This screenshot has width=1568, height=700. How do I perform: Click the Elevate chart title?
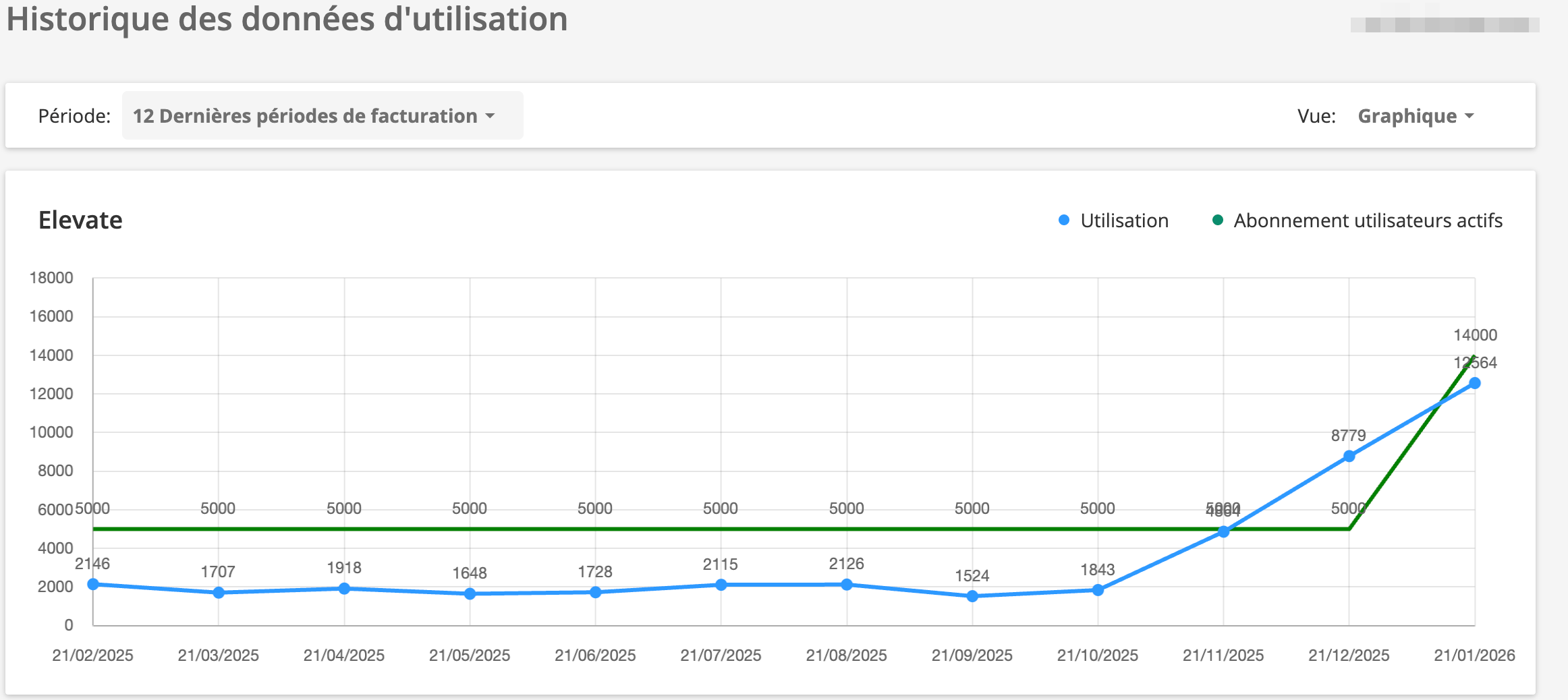80,220
